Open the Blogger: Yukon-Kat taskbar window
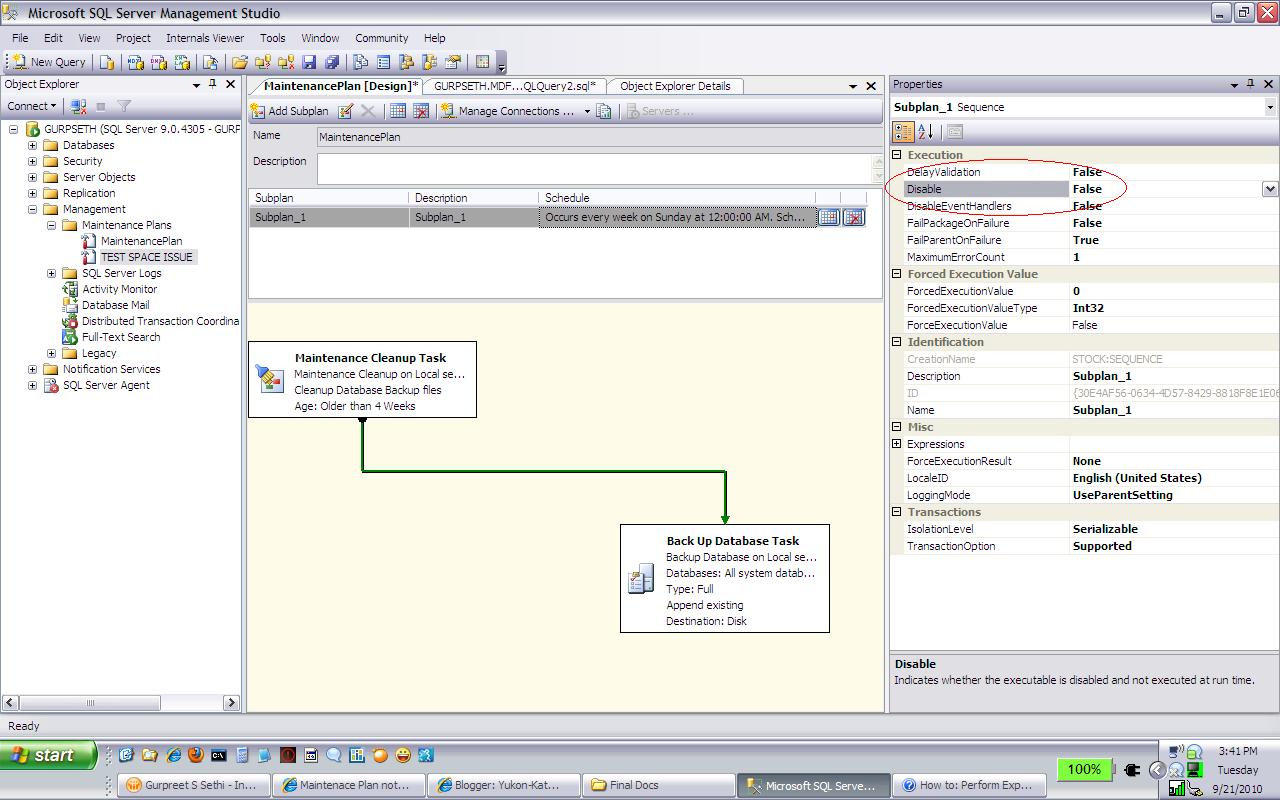1280x800 pixels. click(503, 785)
